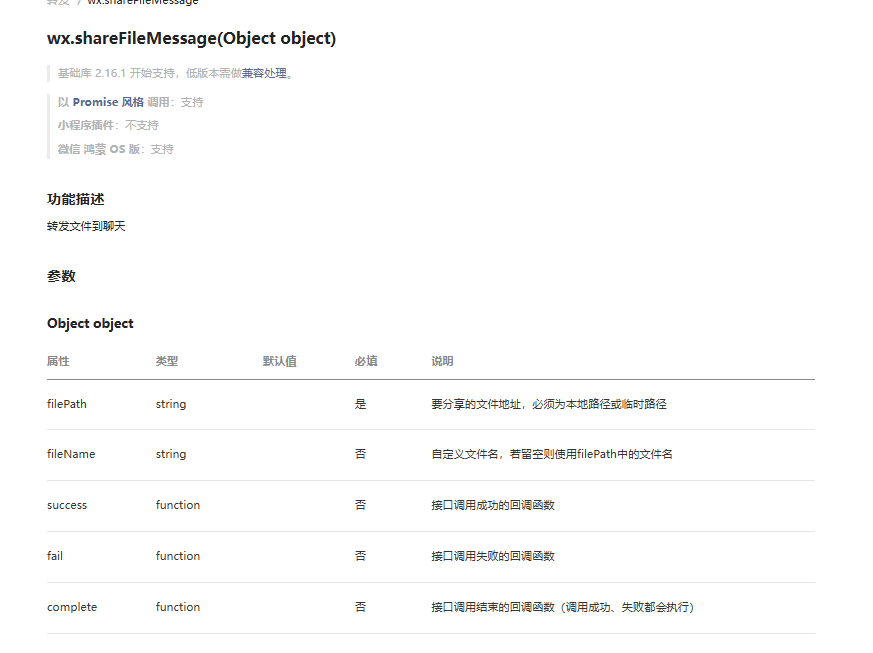873x653 pixels.
Task: Click the string type in filePath row
Action: pos(171,404)
